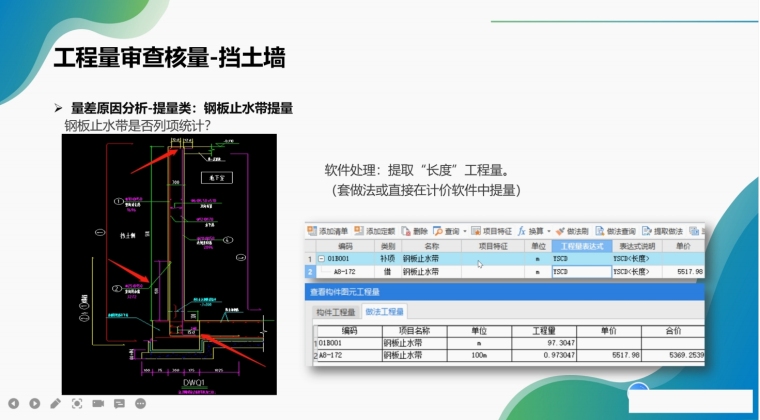Switch to 做法工程量 tab
The height and width of the screenshot is (420, 760).
385,312
